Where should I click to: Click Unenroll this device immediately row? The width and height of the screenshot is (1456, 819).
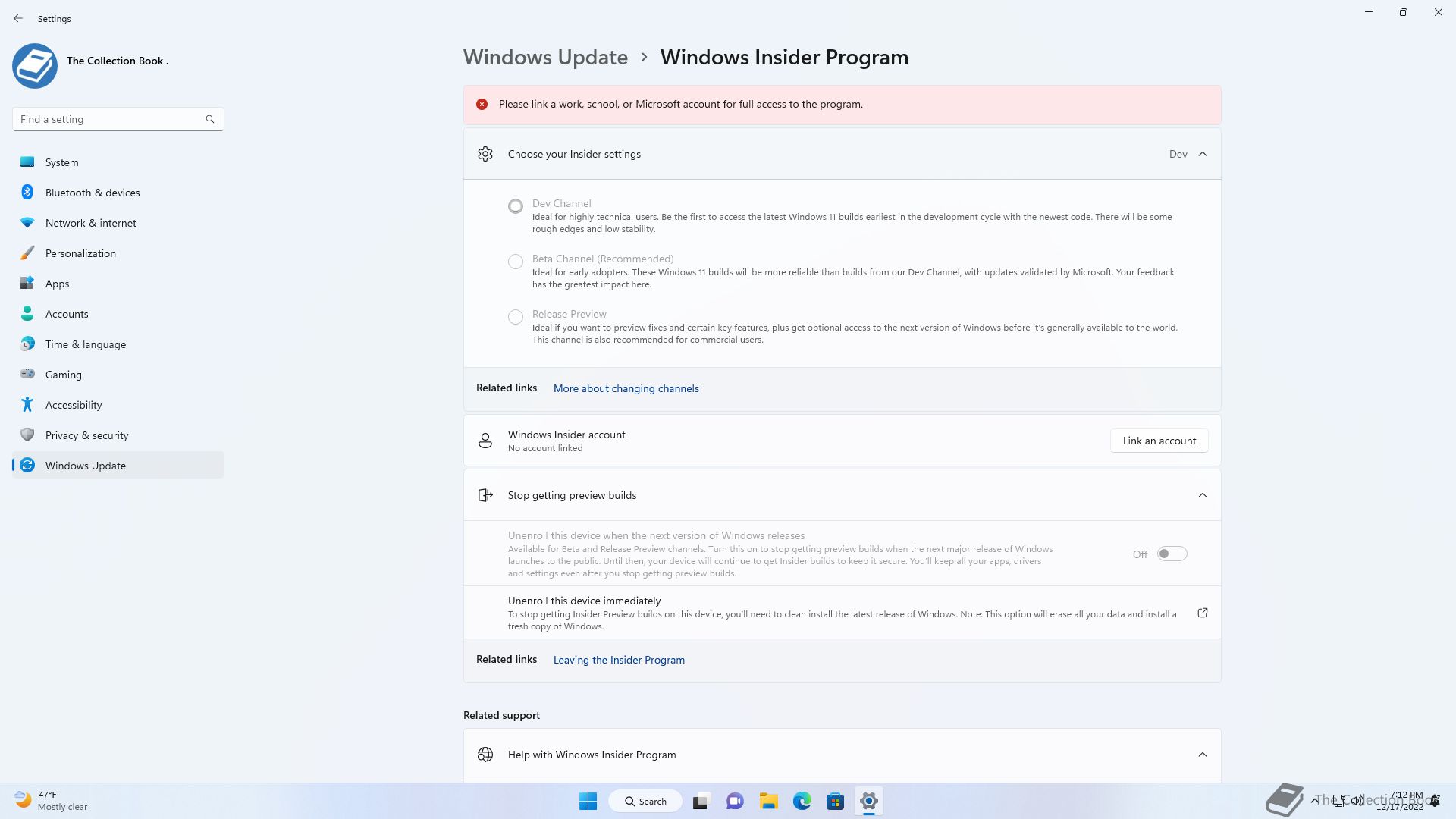842,613
